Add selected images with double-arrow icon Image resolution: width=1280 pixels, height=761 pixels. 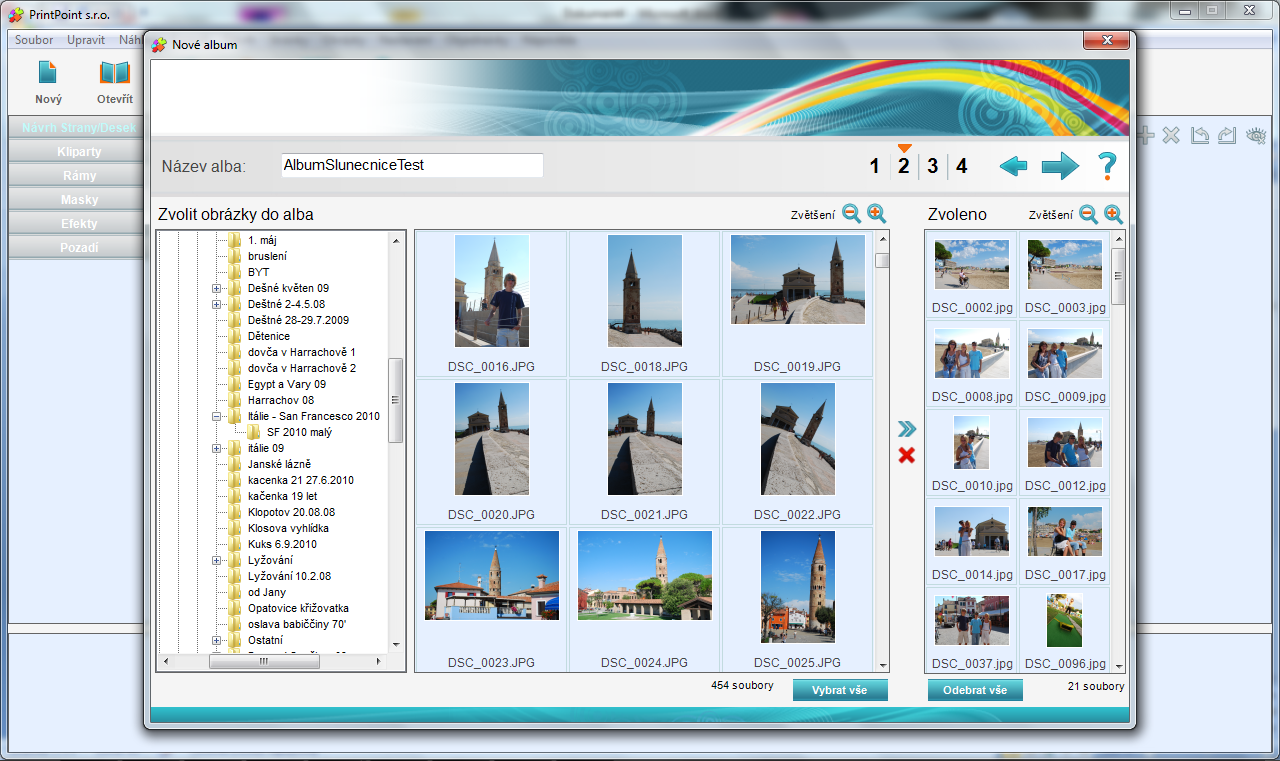[906, 429]
